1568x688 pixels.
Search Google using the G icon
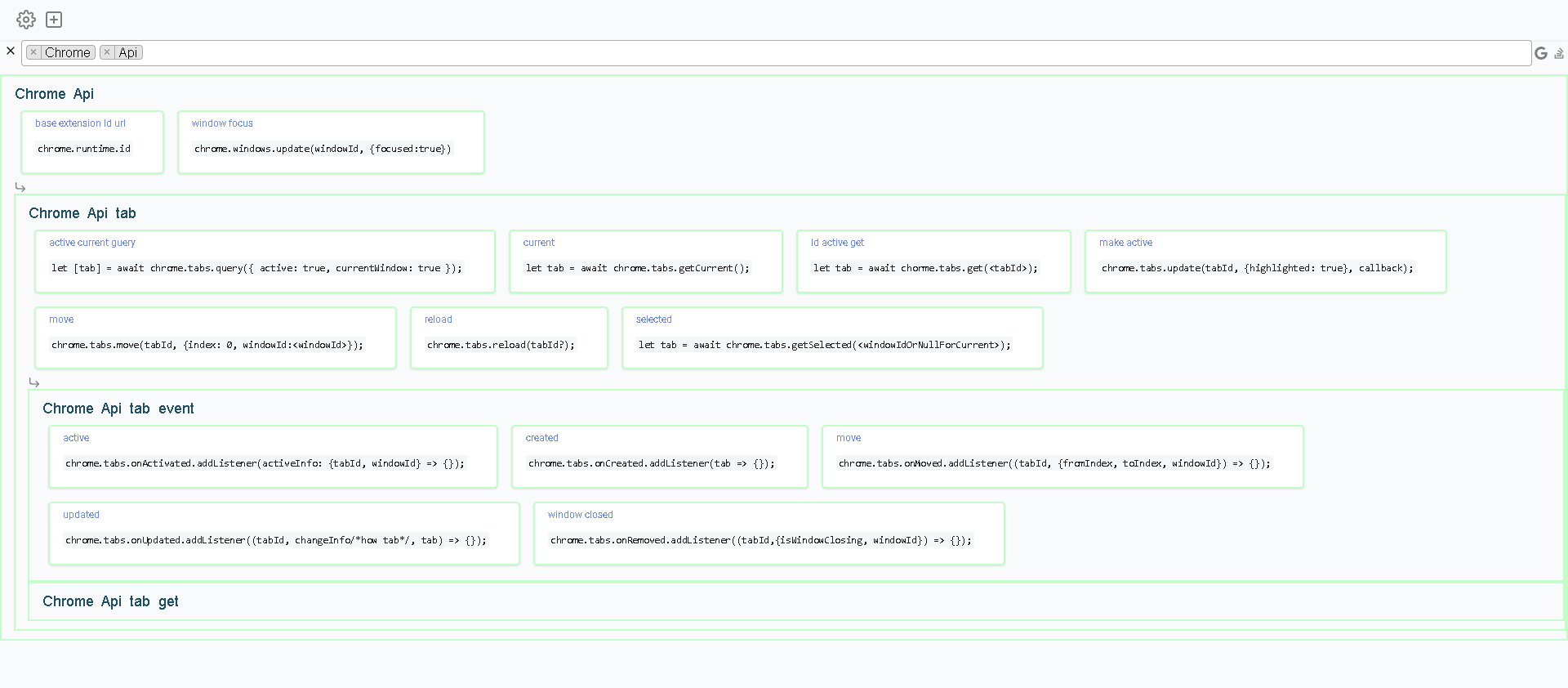(1541, 53)
